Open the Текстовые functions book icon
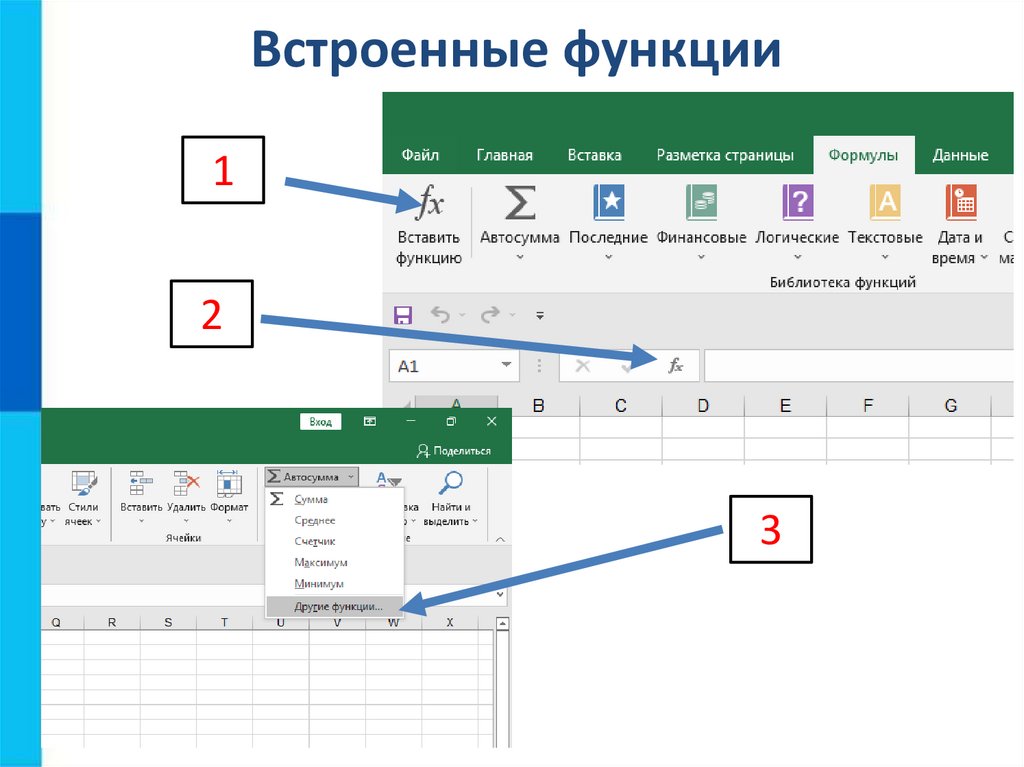Viewport: 1024px width, 767px height. click(885, 202)
